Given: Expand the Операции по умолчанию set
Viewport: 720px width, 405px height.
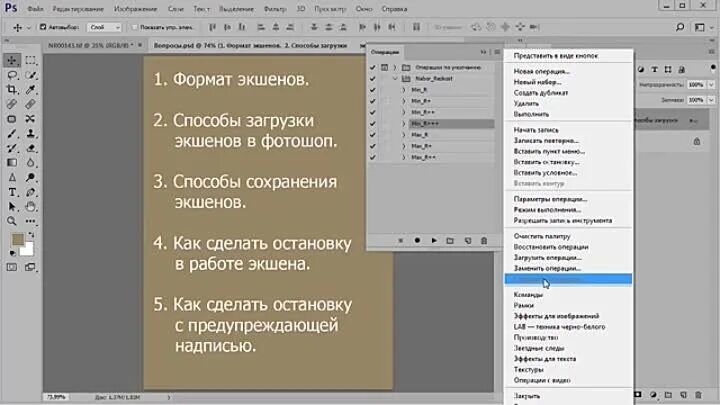Looking at the screenshot, I should coord(394,68).
